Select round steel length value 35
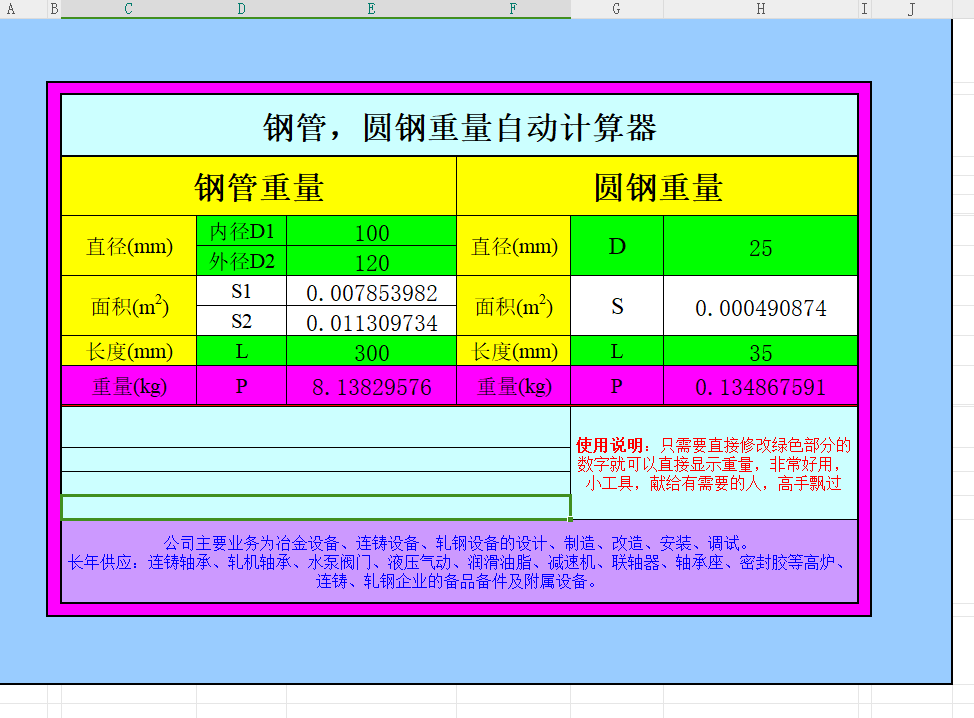Screen dimensions: 974x718 (760, 352)
